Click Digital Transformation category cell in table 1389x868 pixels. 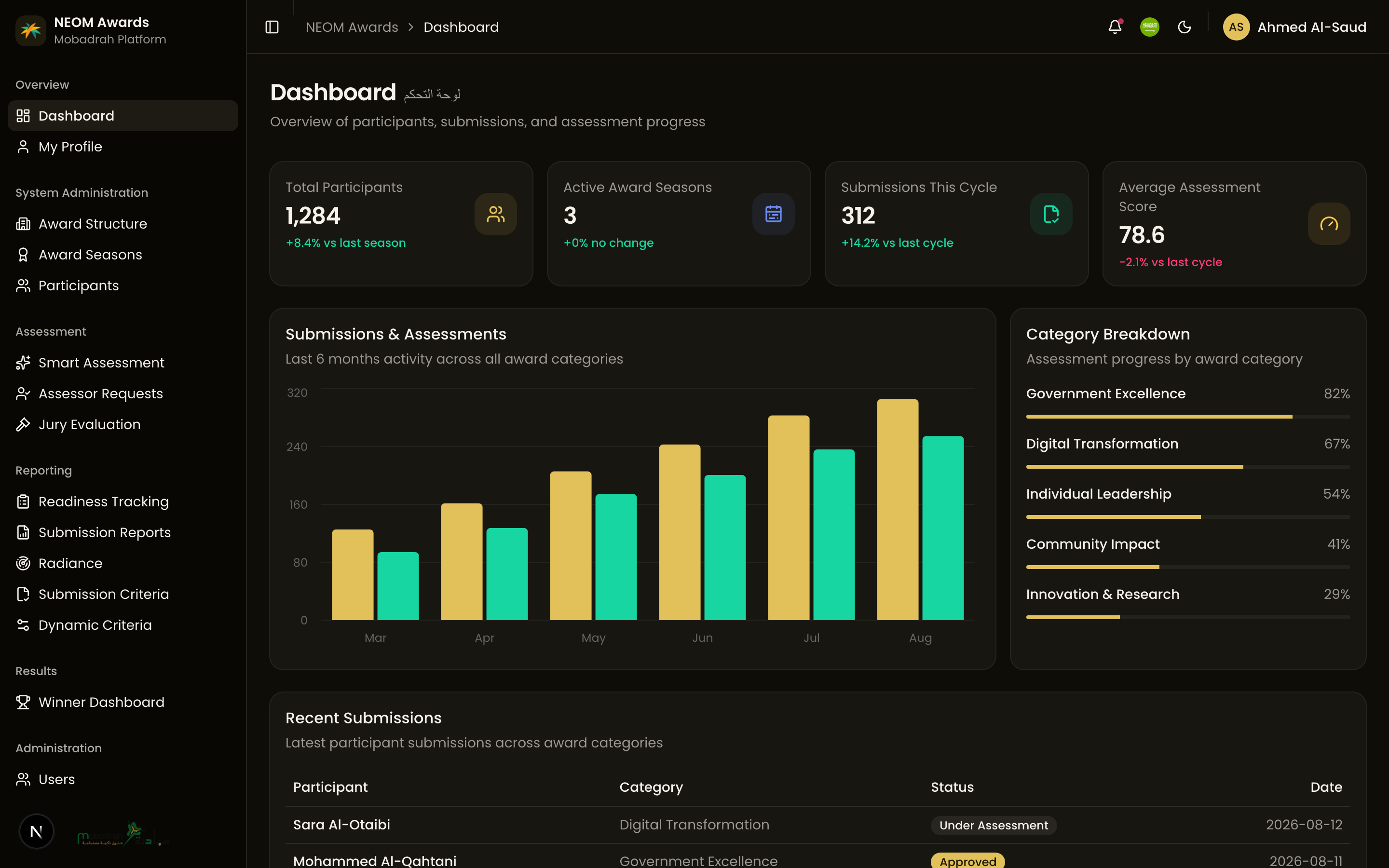tap(694, 825)
